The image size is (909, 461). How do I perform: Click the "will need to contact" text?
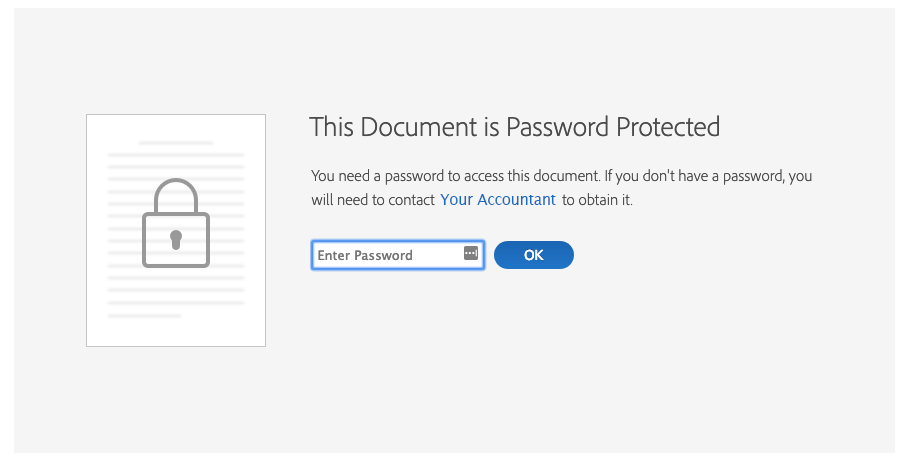pyautogui.click(x=373, y=200)
